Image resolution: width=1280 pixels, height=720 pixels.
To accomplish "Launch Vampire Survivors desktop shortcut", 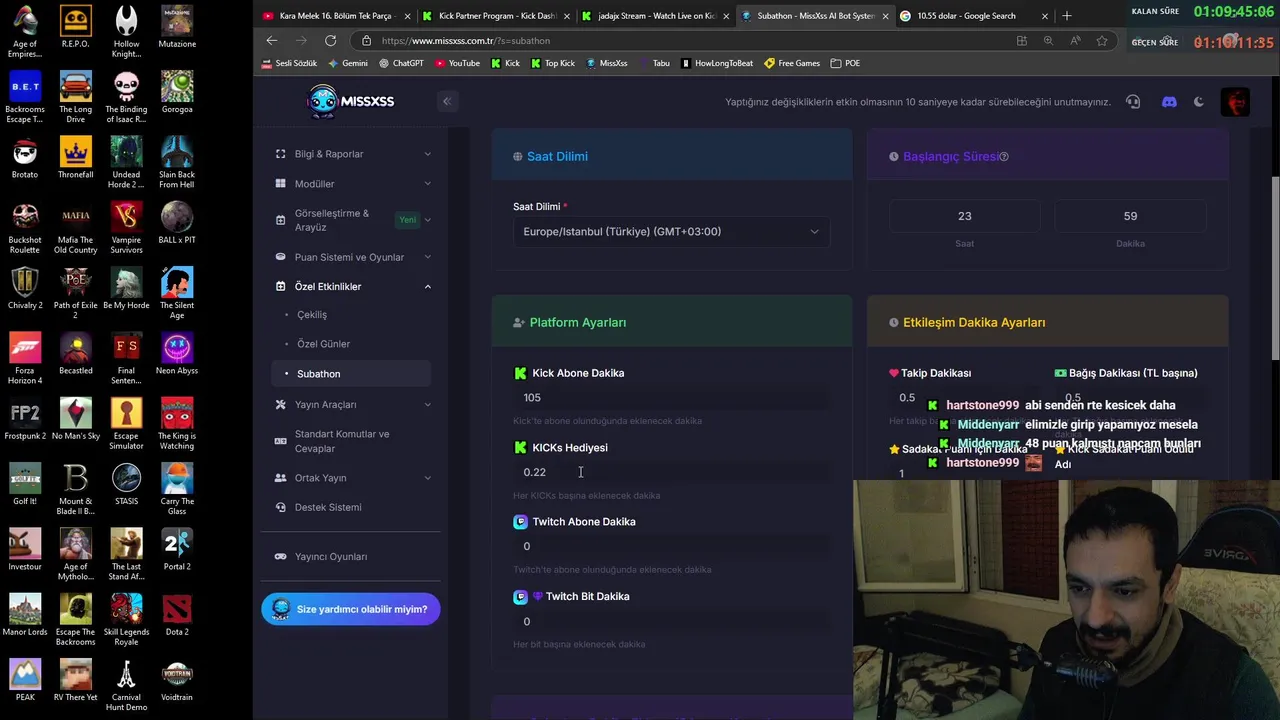I will point(126,228).
